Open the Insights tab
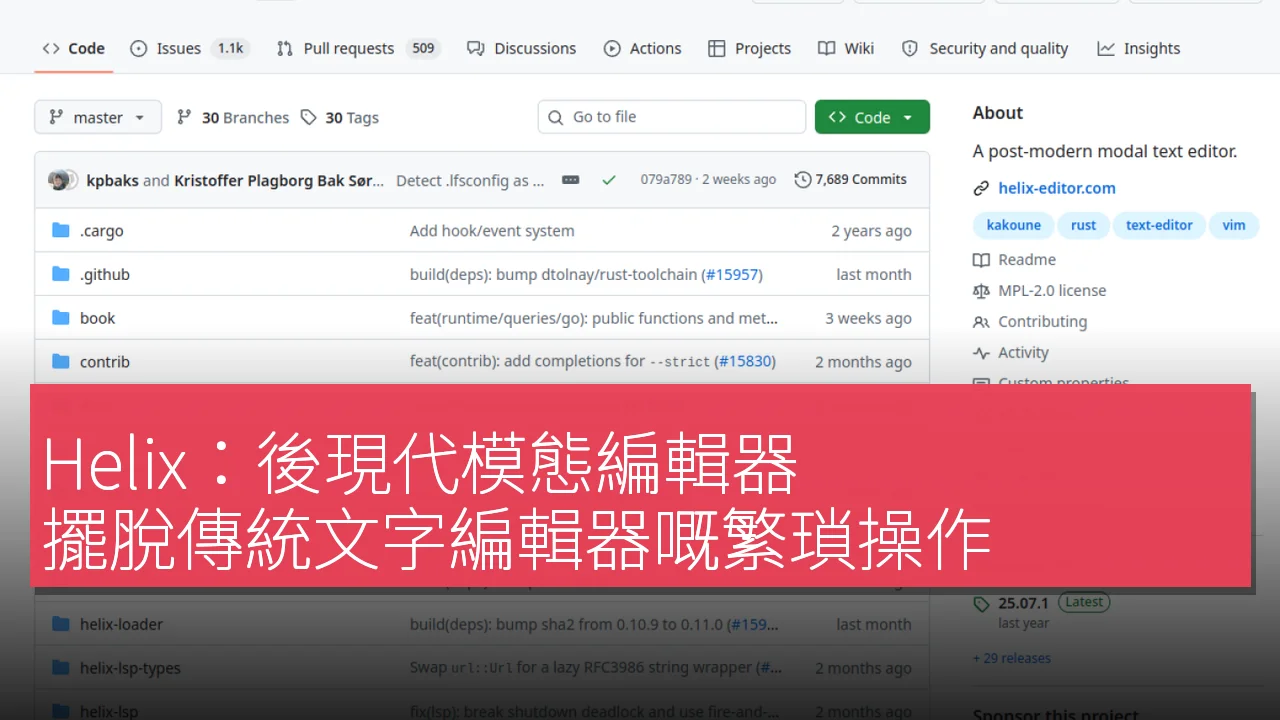The height and width of the screenshot is (720, 1280). tap(1138, 48)
